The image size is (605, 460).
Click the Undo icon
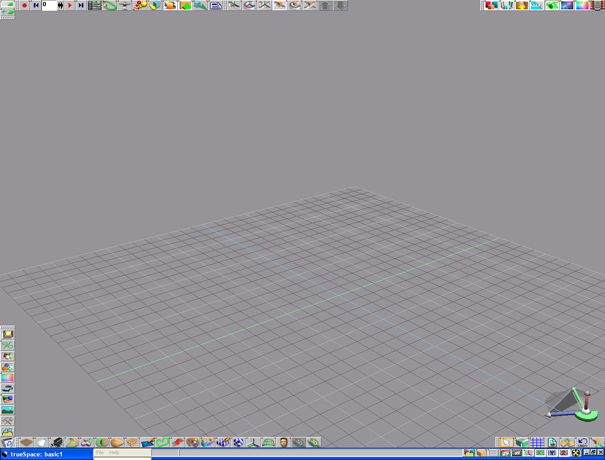click(x=582, y=442)
